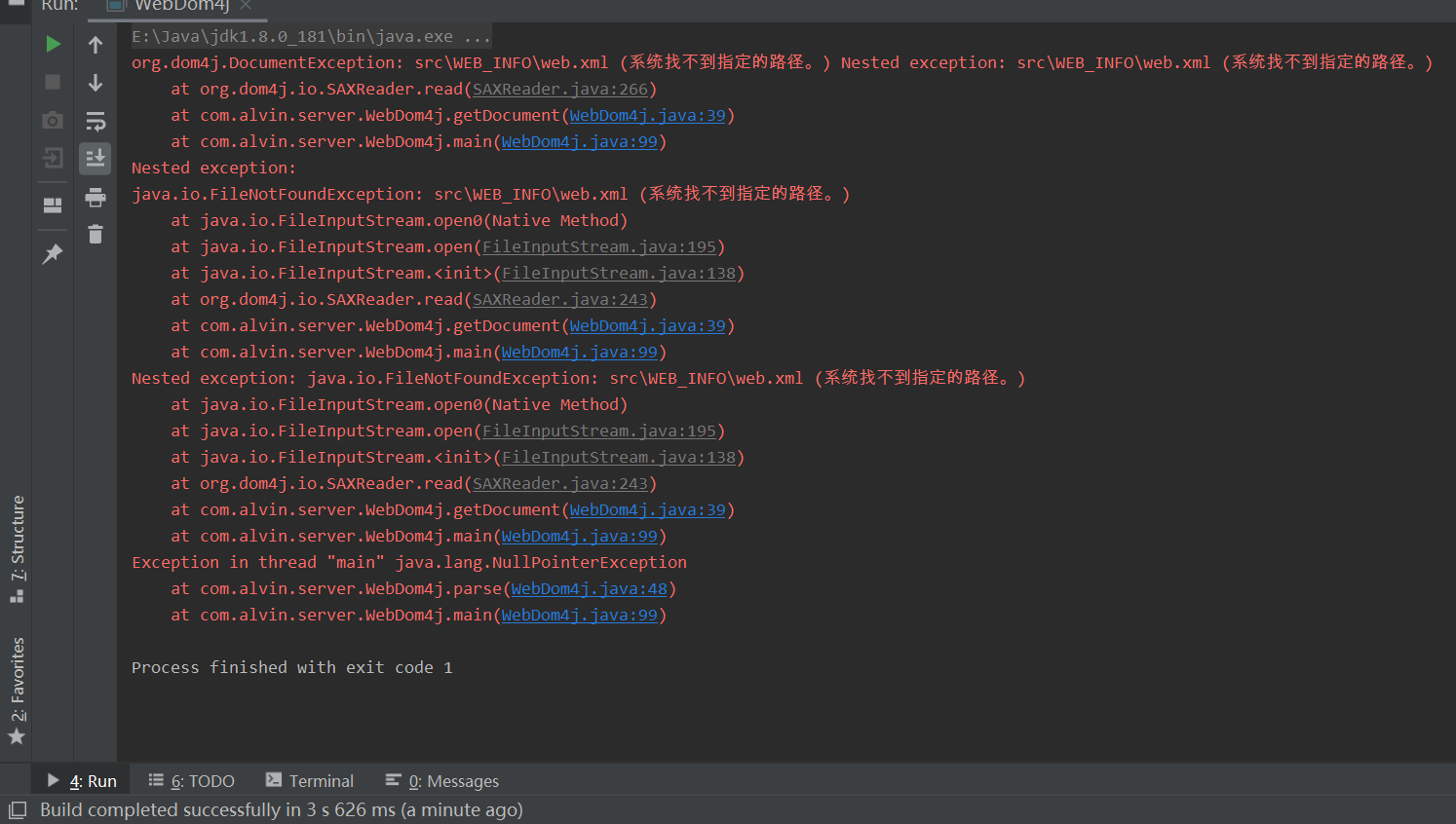Screen dimensions: 1456x824
Task: Expand the folded java.exe command line
Action: click(312, 36)
